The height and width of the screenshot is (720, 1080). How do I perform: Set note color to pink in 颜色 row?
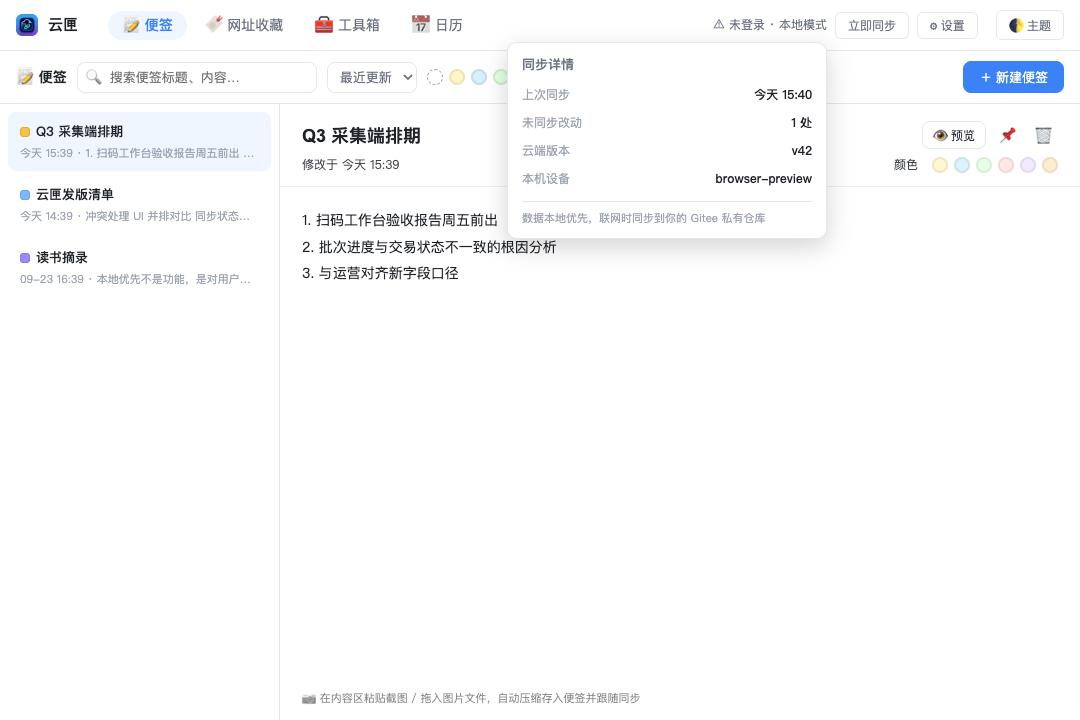(1006, 165)
